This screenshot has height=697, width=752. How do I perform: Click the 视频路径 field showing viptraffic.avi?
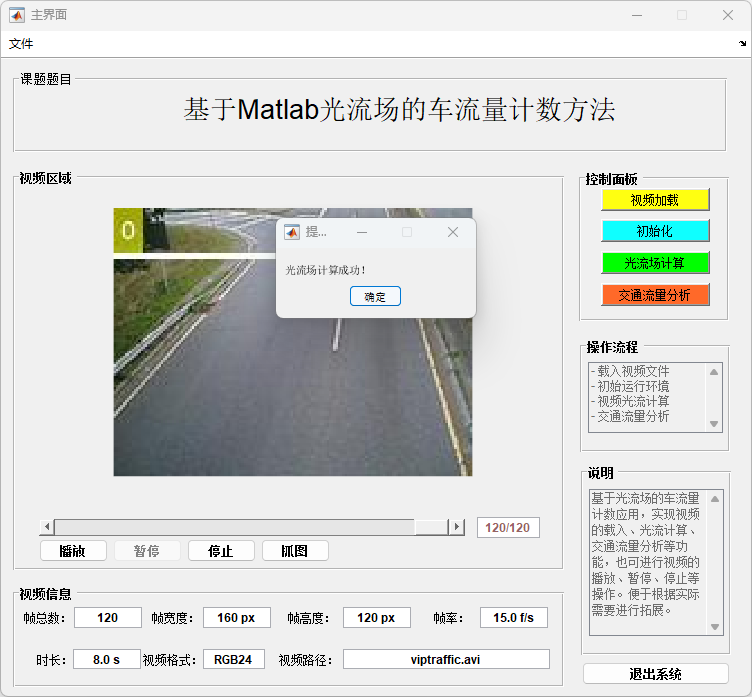pyautogui.click(x=446, y=659)
